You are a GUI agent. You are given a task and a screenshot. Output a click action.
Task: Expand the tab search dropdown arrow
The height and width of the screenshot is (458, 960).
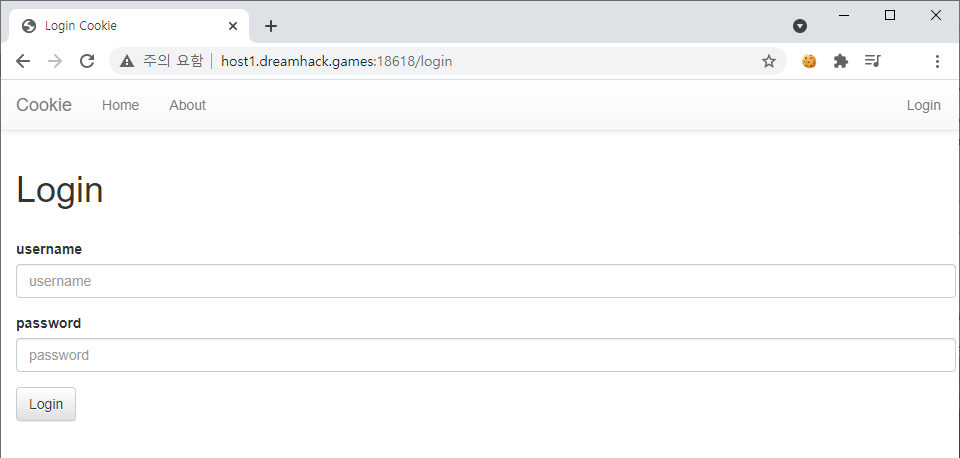tap(800, 26)
